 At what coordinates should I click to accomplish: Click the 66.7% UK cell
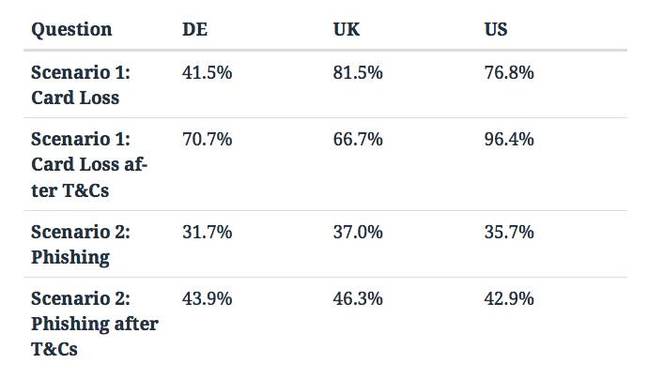358,139
